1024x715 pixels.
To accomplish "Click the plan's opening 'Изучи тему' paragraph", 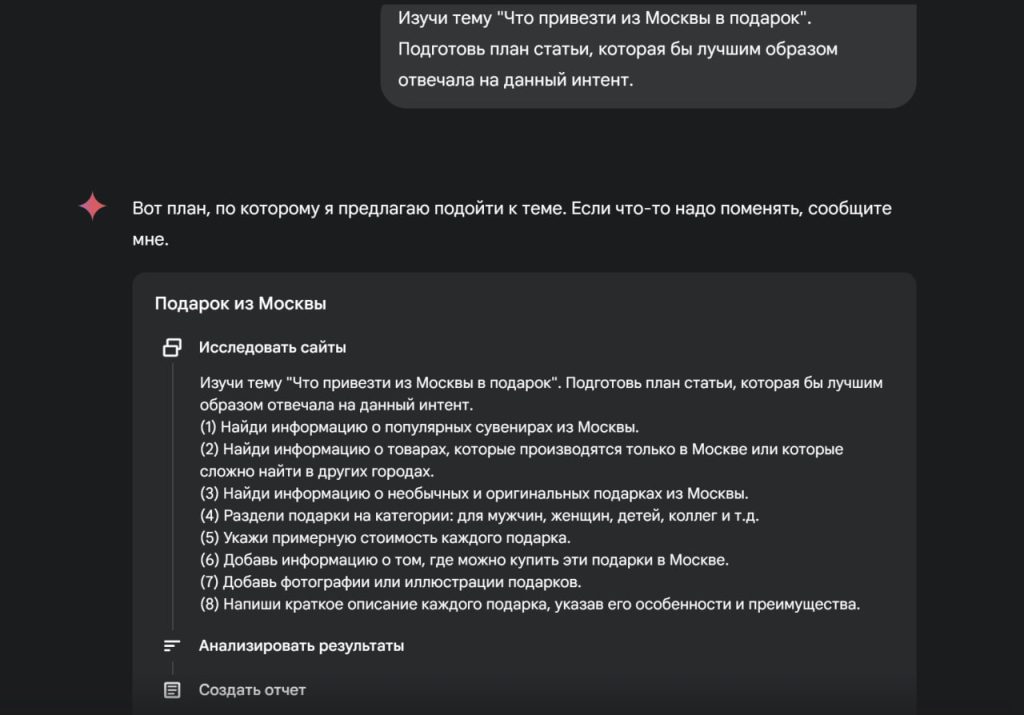I will click(x=541, y=394).
